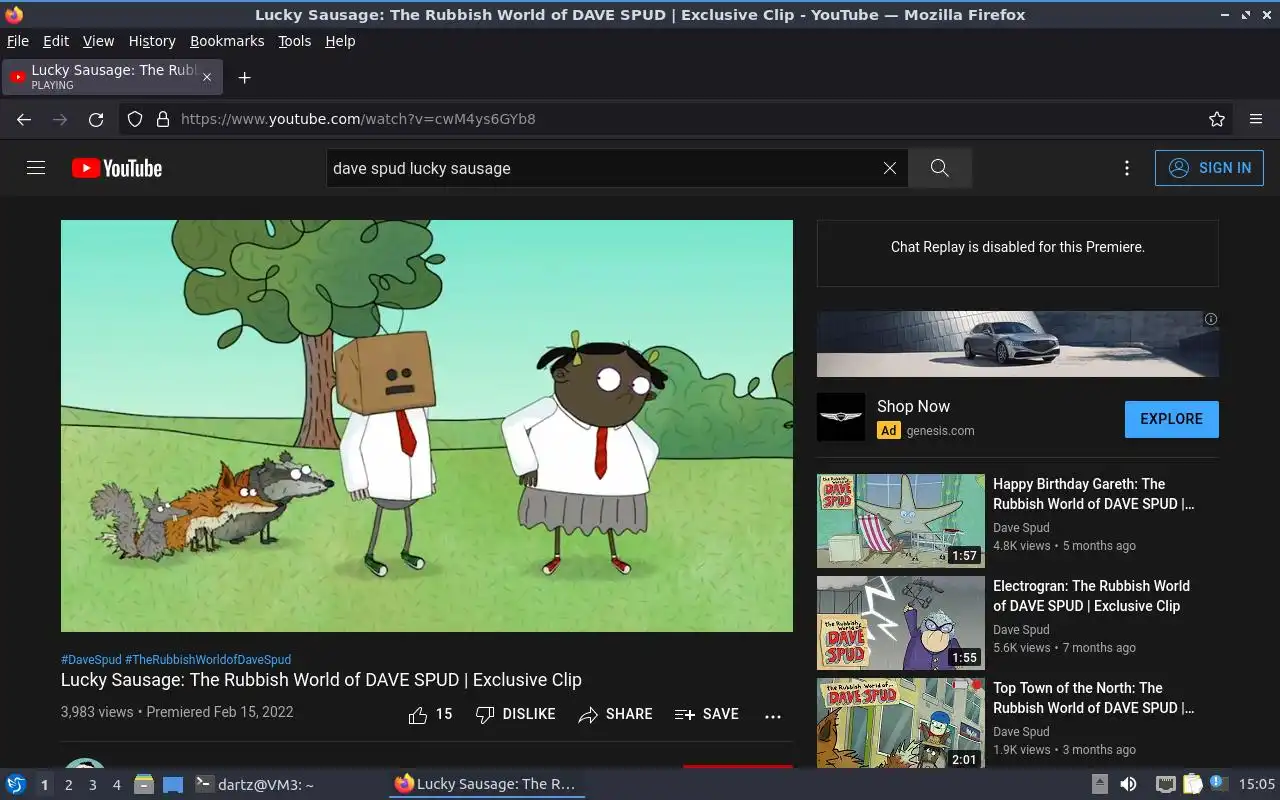Image resolution: width=1280 pixels, height=800 pixels.
Task: Open the video's more actions ellipsis
Action: [772, 716]
